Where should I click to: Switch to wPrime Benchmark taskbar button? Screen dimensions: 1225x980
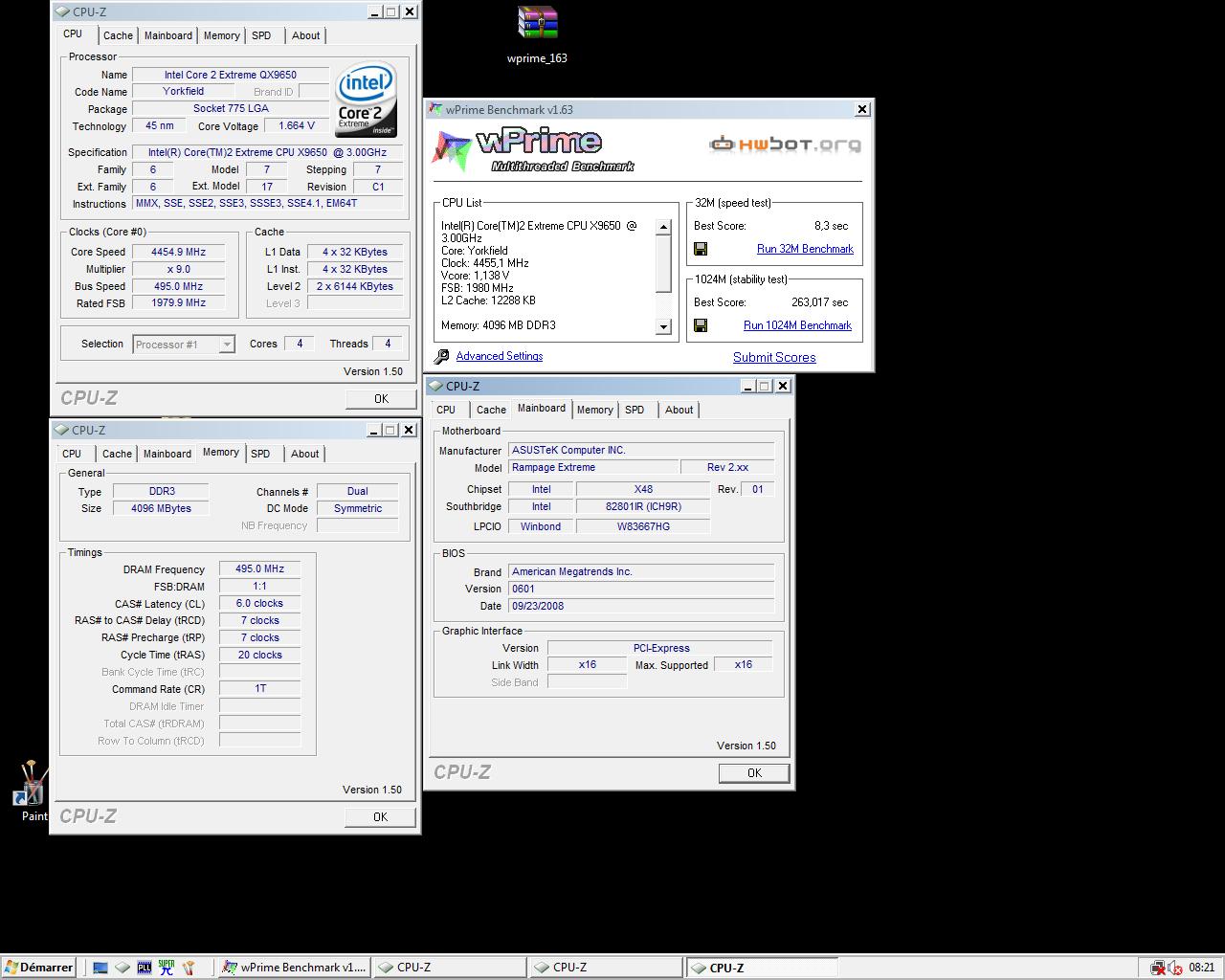[294, 968]
